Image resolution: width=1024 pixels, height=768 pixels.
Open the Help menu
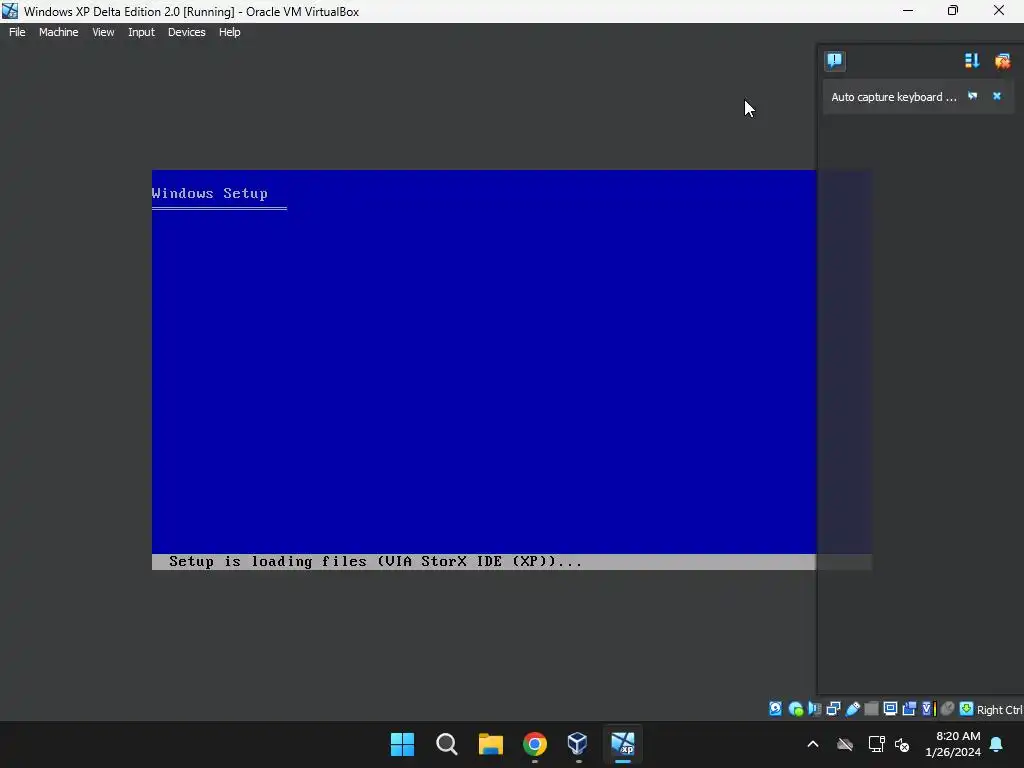pyautogui.click(x=229, y=32)
